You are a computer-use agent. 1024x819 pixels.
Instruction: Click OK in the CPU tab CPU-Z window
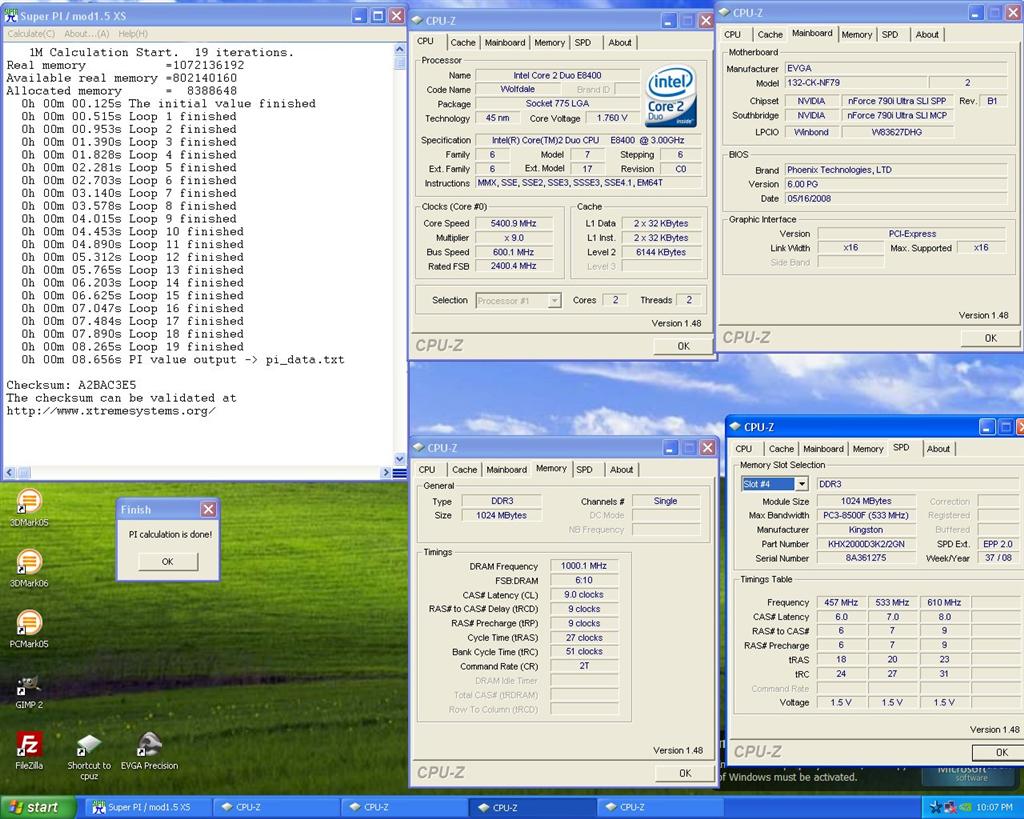(683, 346)
